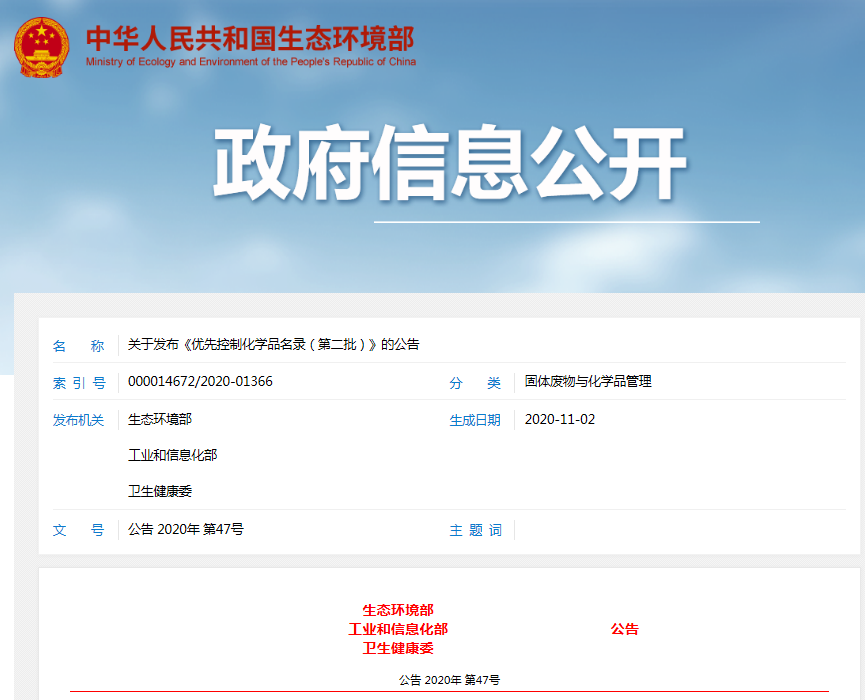Select the 发布机关 field label
The width and height of the screenshot is (865, 700).
(78, 420)
